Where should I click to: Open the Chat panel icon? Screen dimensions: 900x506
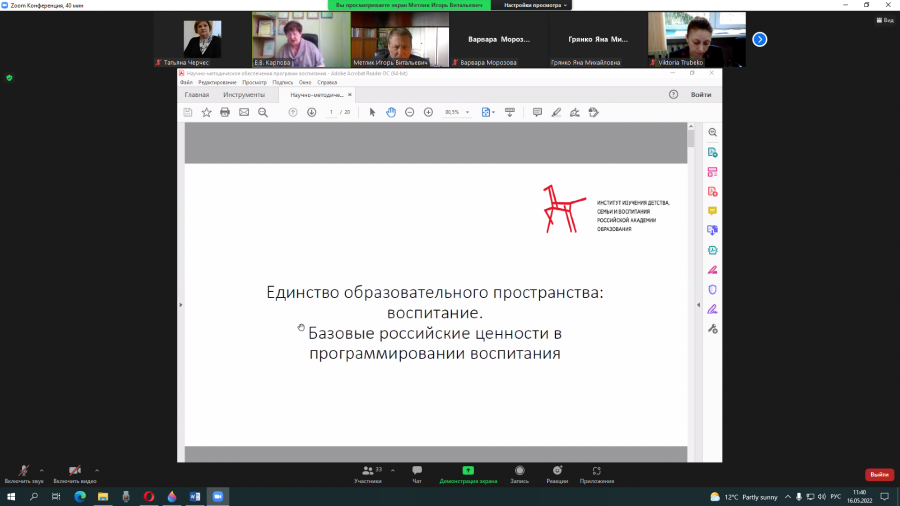pyautogui.click(x=417, y=470)
